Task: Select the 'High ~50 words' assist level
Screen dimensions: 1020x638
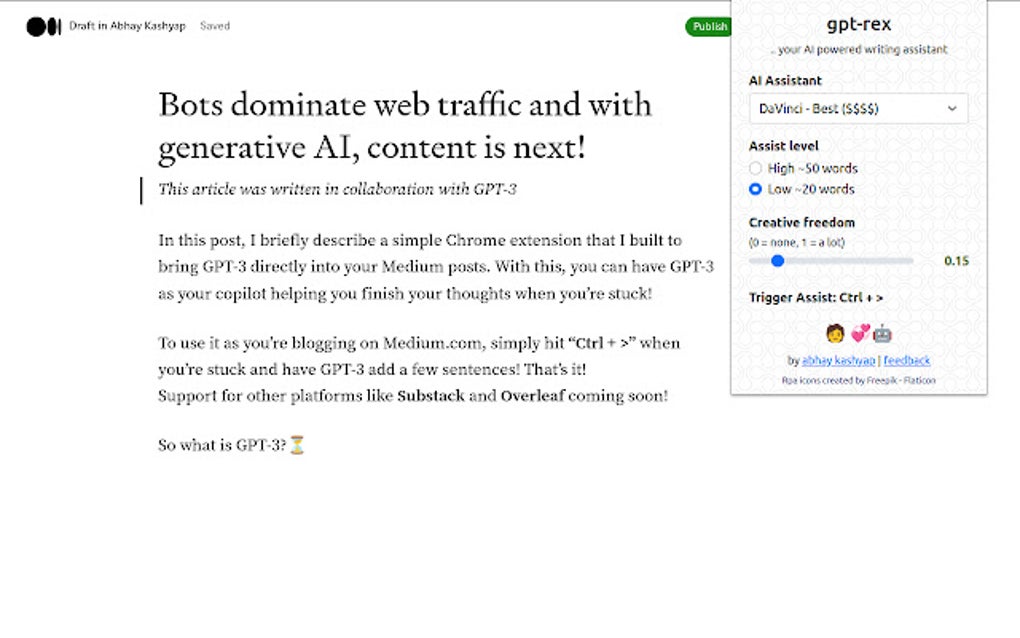Action: click(755, 168)
